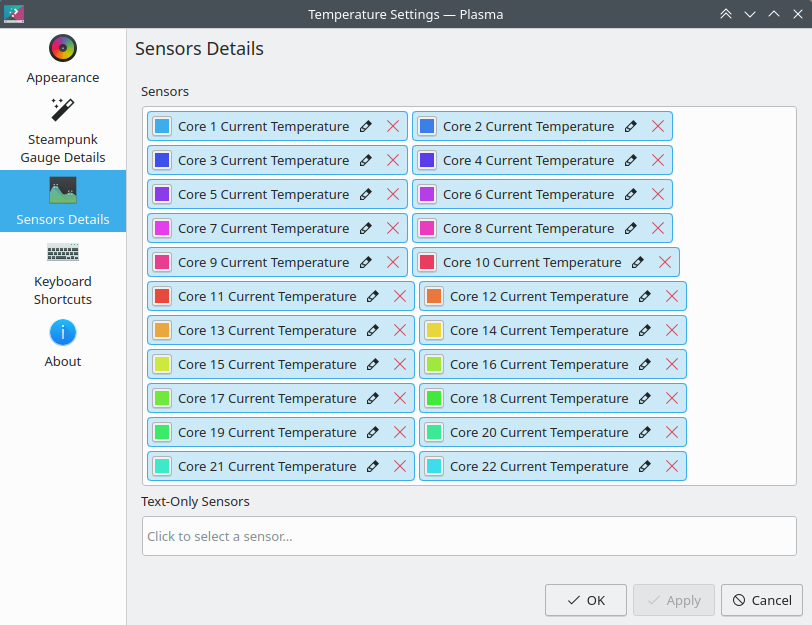Remove Core 5 Current Temperature sensor
The height and width of the screenshot is (625, 812).
393,195
